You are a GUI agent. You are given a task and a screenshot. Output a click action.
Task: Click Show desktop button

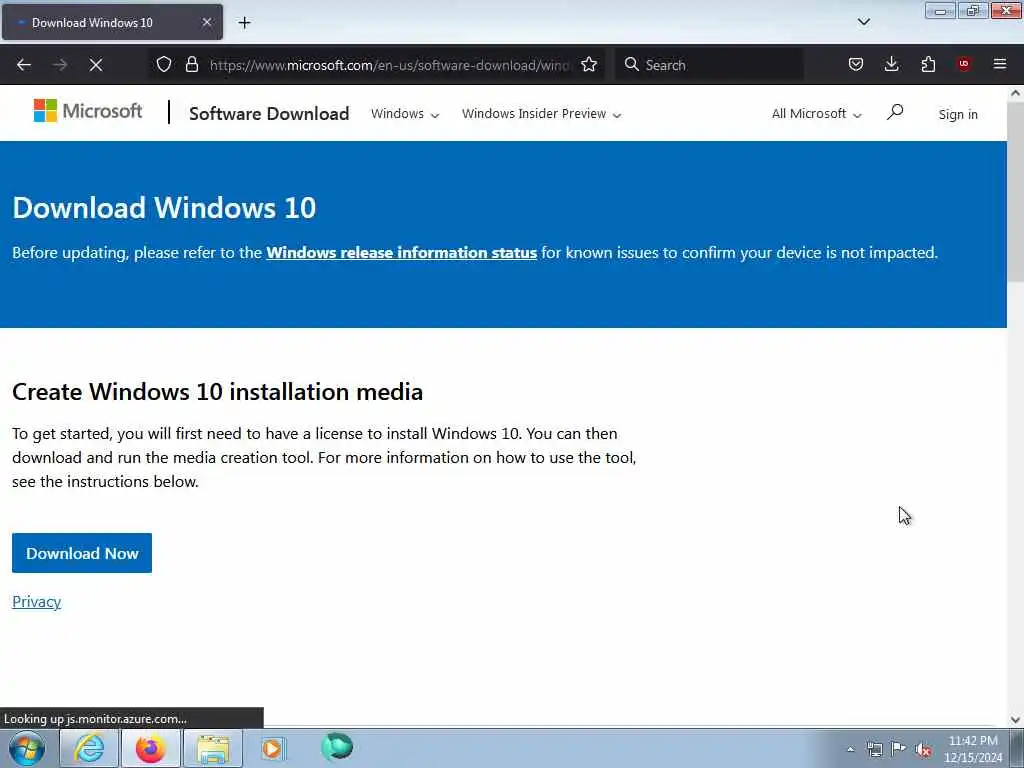pos(1017,748)
